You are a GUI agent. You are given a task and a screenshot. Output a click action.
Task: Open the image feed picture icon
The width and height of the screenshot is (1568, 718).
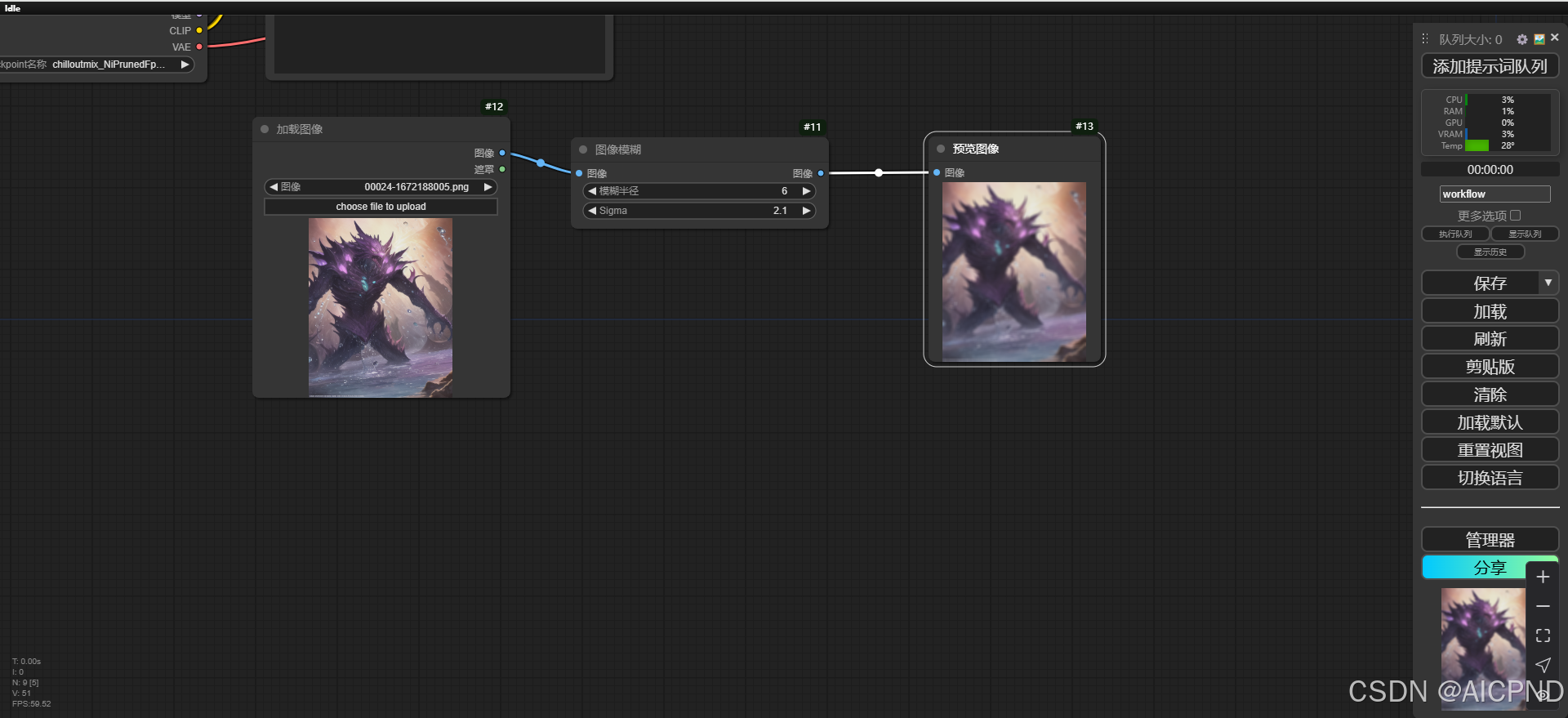point(1539,39)
